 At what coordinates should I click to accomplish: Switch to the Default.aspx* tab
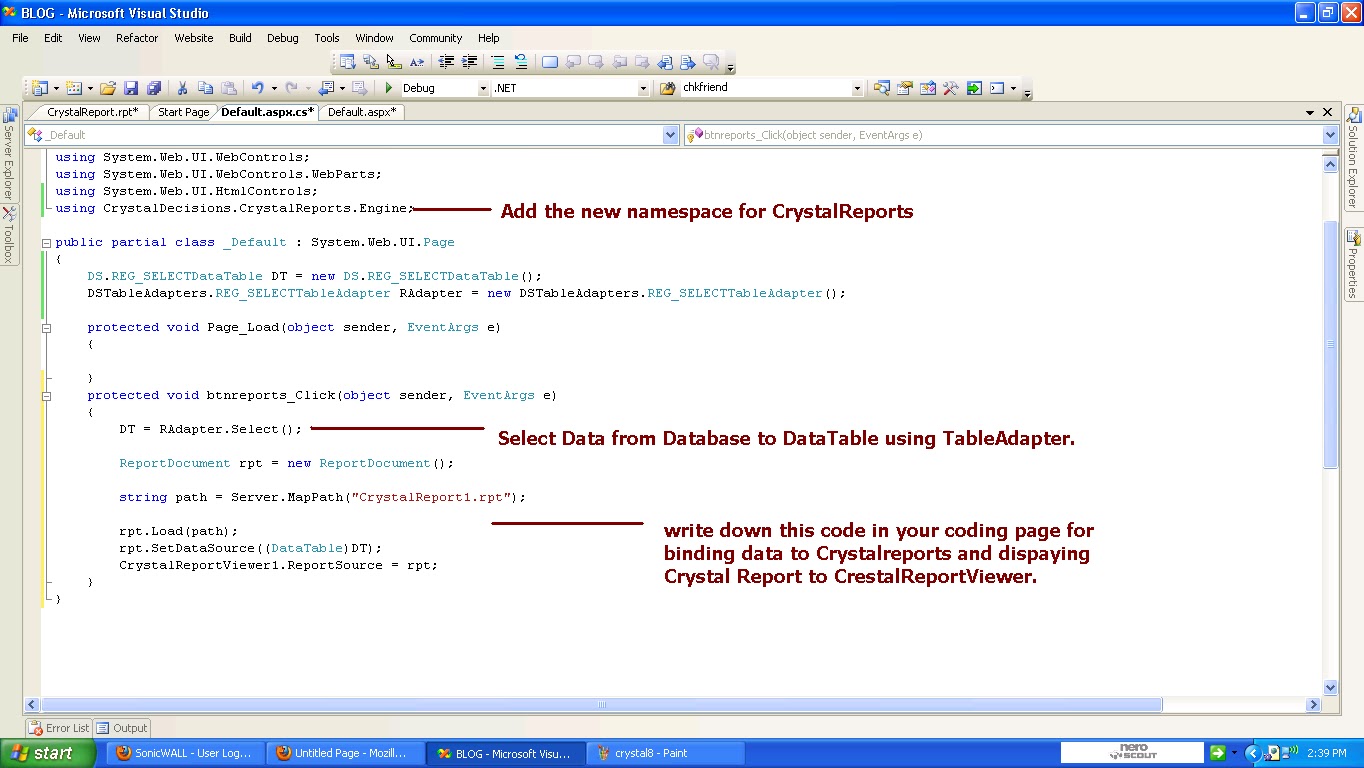[x=361, y=112]
